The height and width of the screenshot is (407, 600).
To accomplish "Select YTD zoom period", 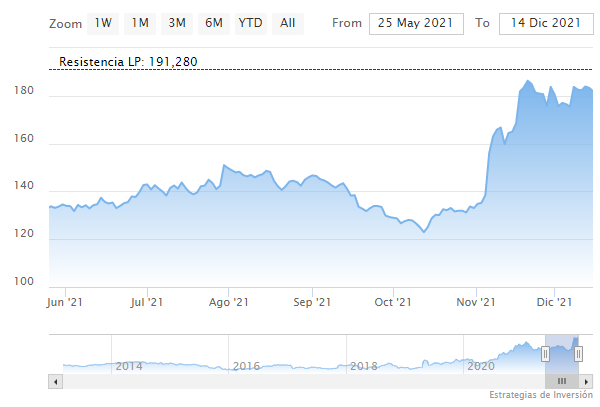I will (x=251, y=22).
